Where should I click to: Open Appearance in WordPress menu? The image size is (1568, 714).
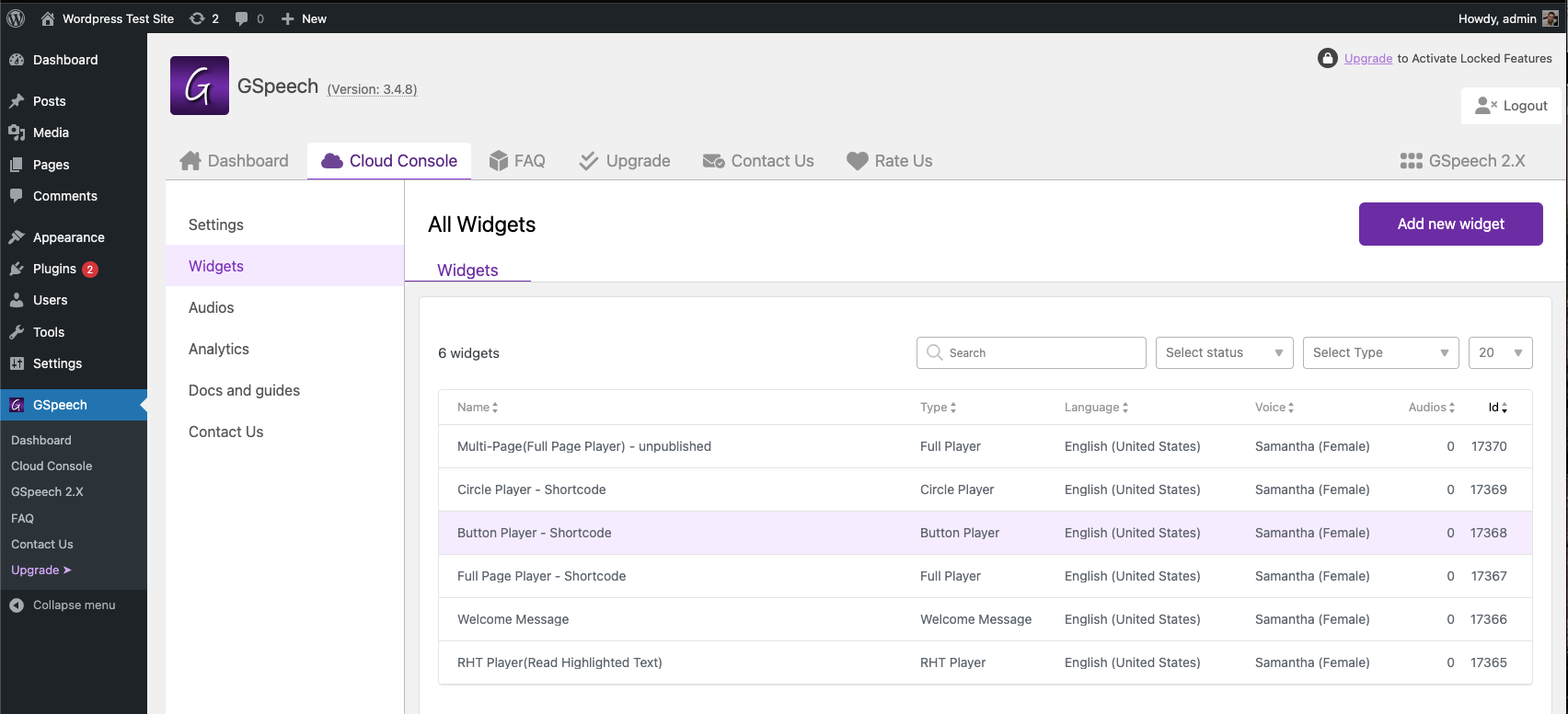click(74, 237)
